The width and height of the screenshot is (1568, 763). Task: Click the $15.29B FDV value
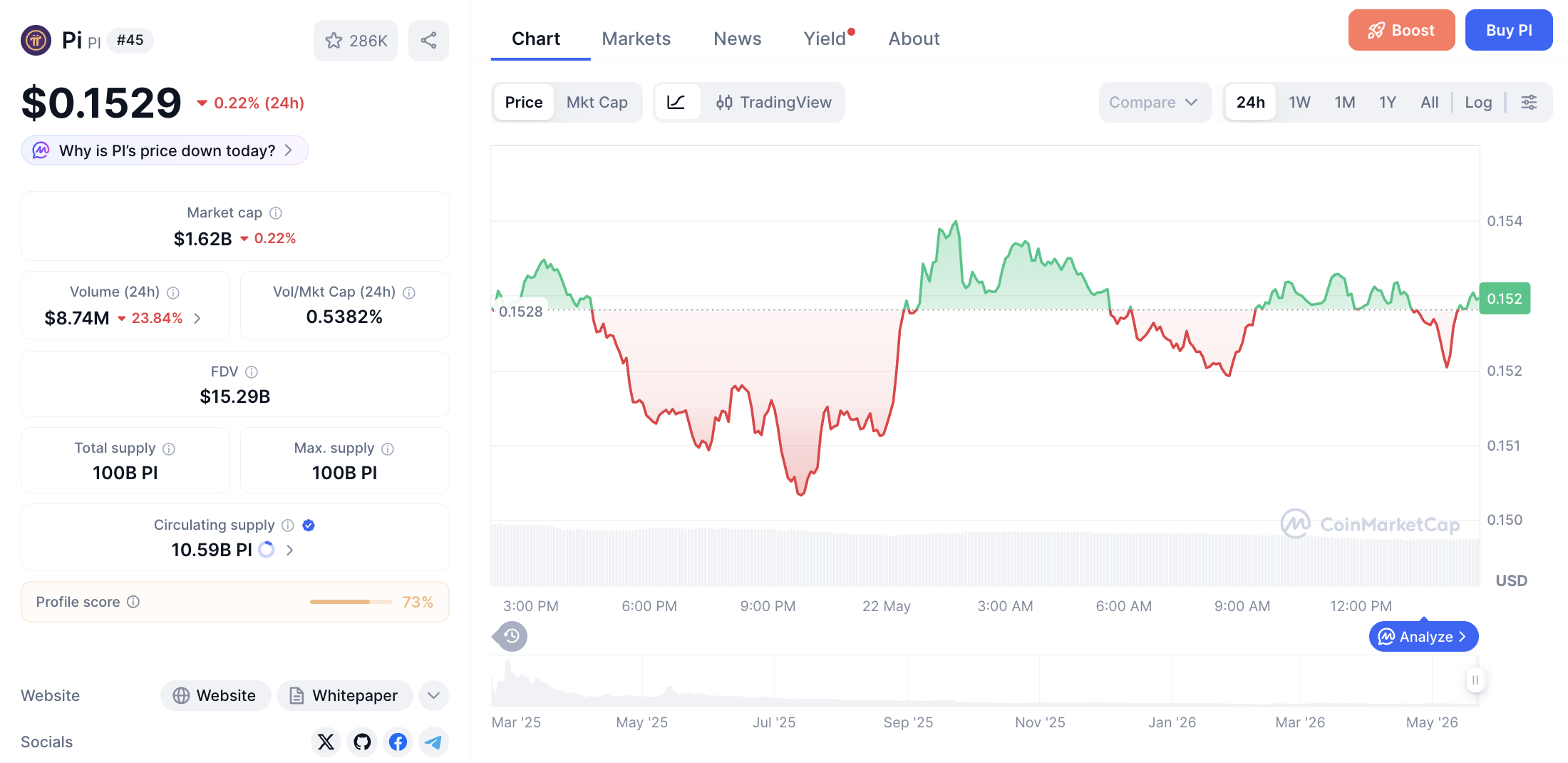click(x=235, y=396)
